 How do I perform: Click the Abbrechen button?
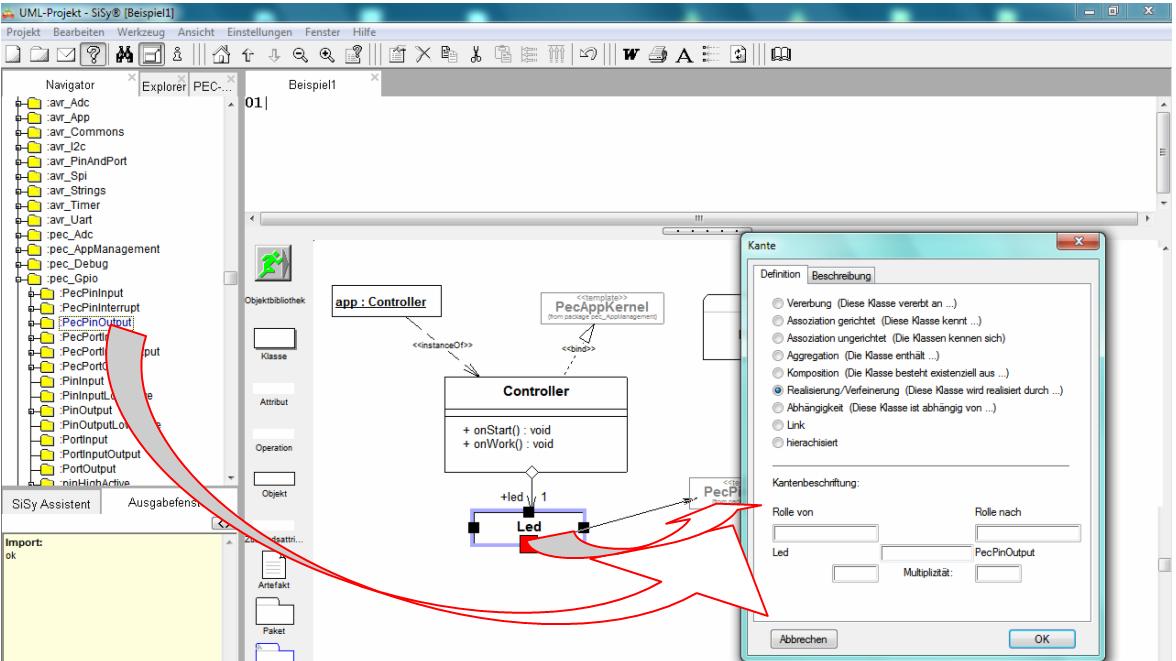[803, 639]
